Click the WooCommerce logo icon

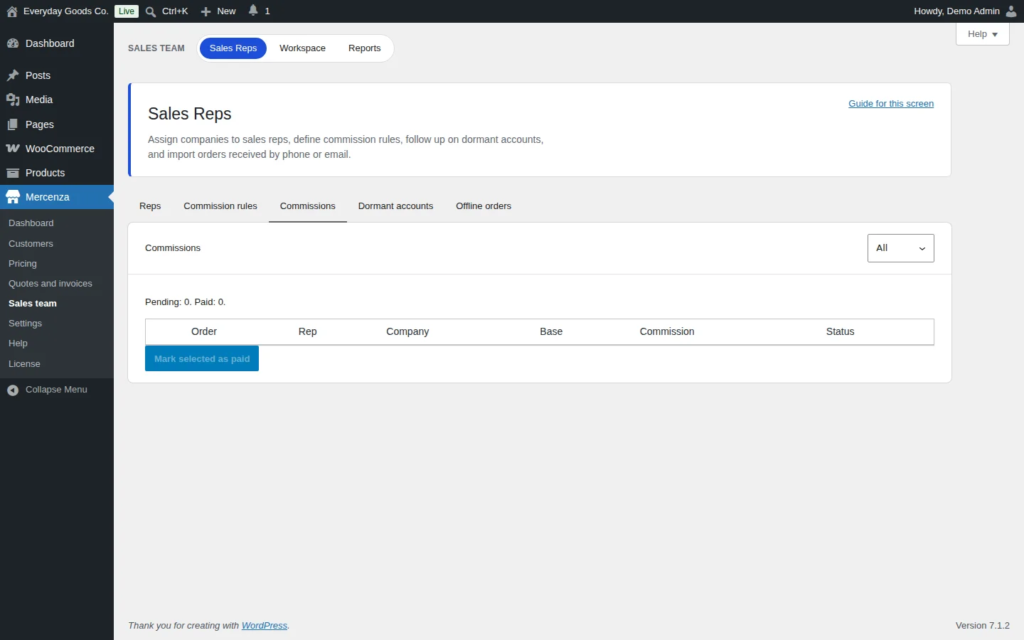tap(12, 148)
